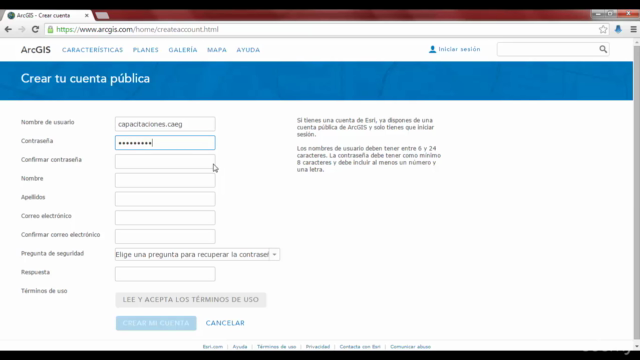
Task: Close the ArcGIS - Crear cuenta tab
Action: coord(87,16)
